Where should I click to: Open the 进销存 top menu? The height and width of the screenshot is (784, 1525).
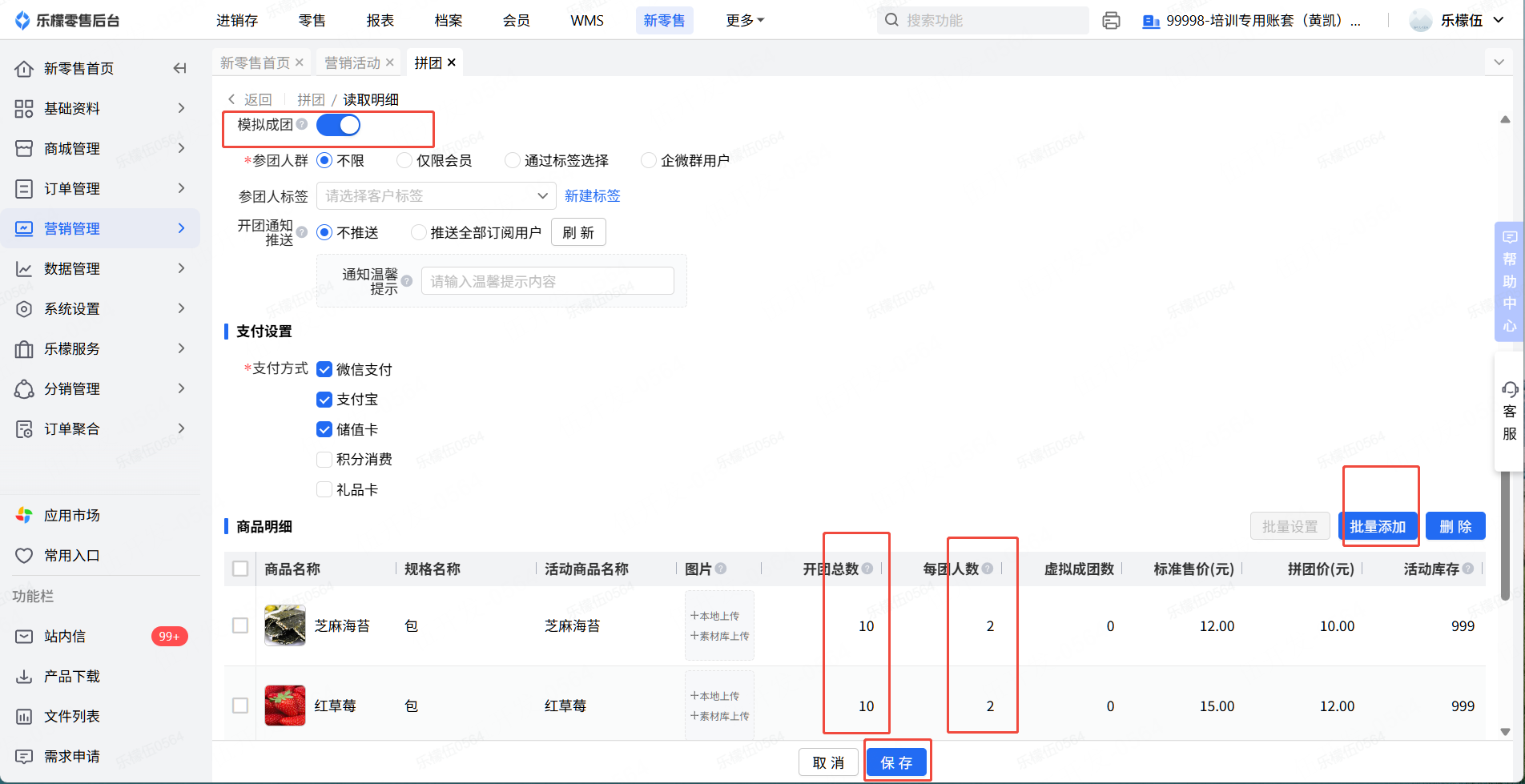tap(237, 21)
